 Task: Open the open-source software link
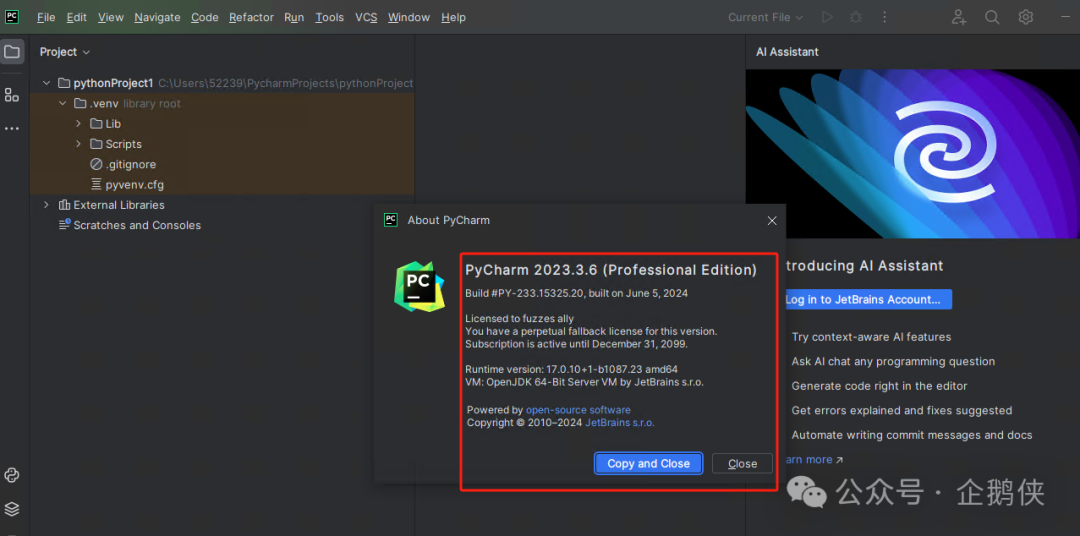click(578, 410)
